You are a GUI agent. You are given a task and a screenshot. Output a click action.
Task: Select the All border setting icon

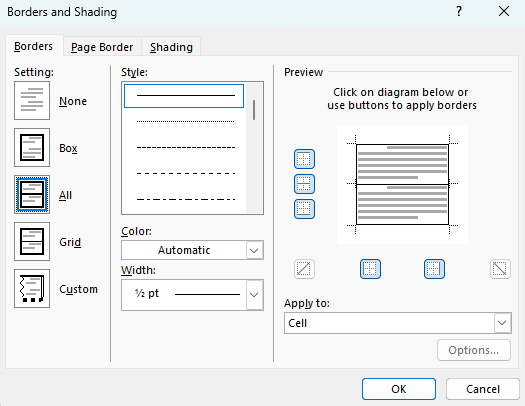coord(32,194)
